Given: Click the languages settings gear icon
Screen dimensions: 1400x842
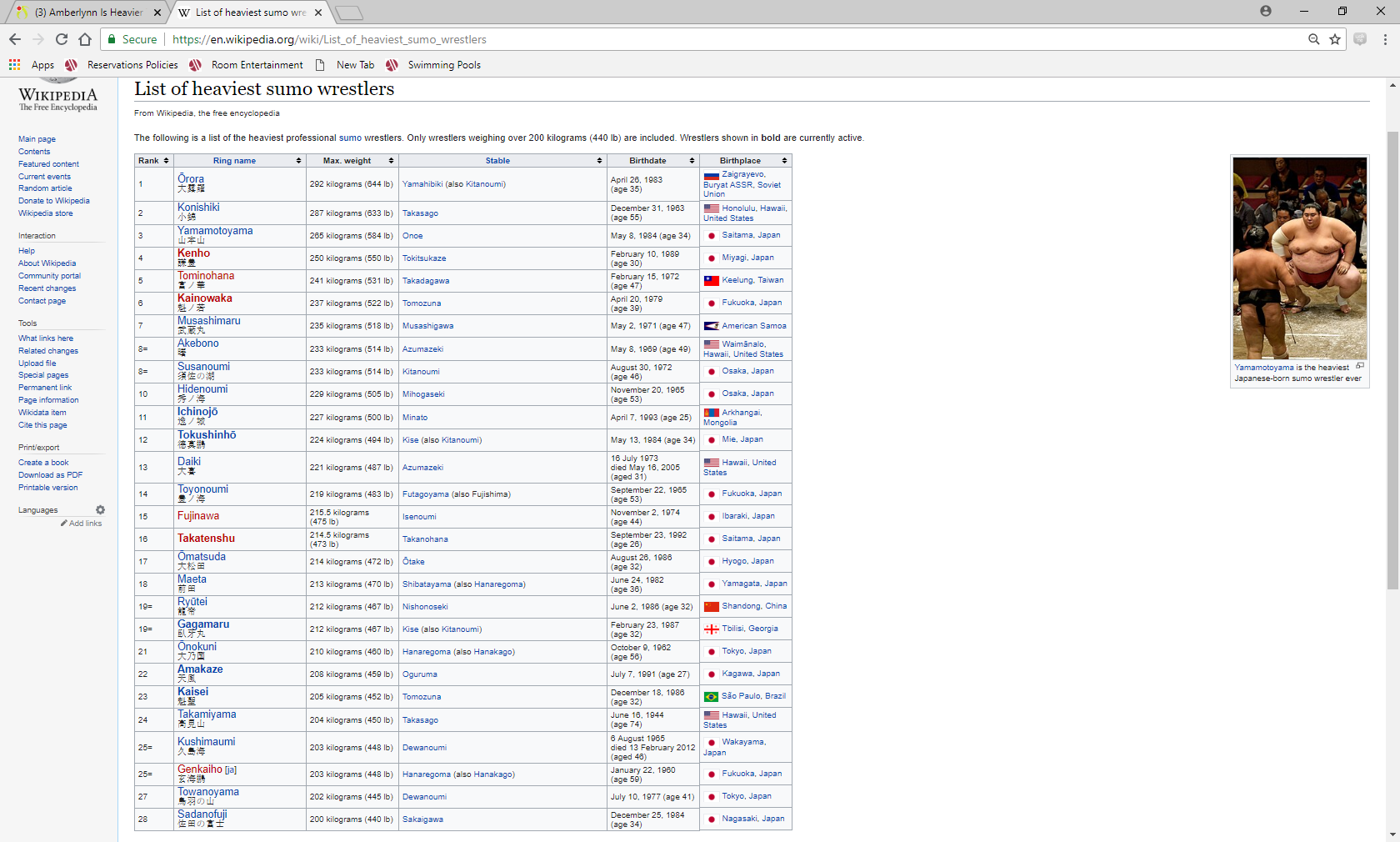Looking at the screenshot, I should [x=100, y=510].
